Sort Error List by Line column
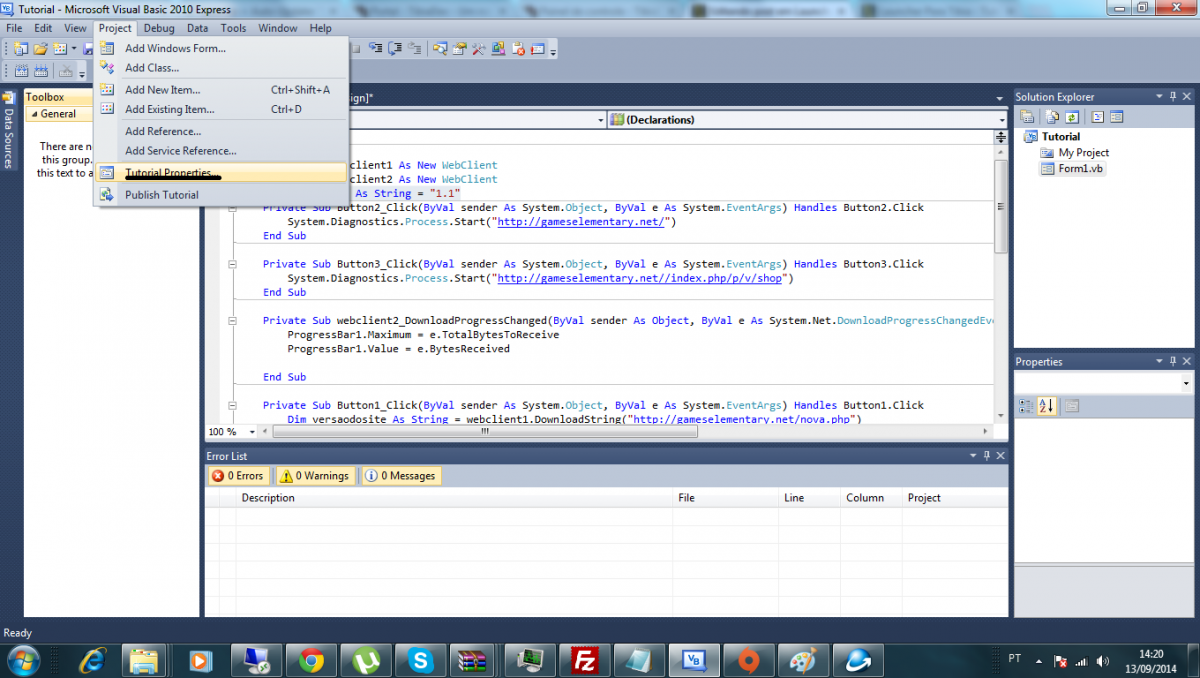Screen dimensions: 1200x678 [810, 498]
